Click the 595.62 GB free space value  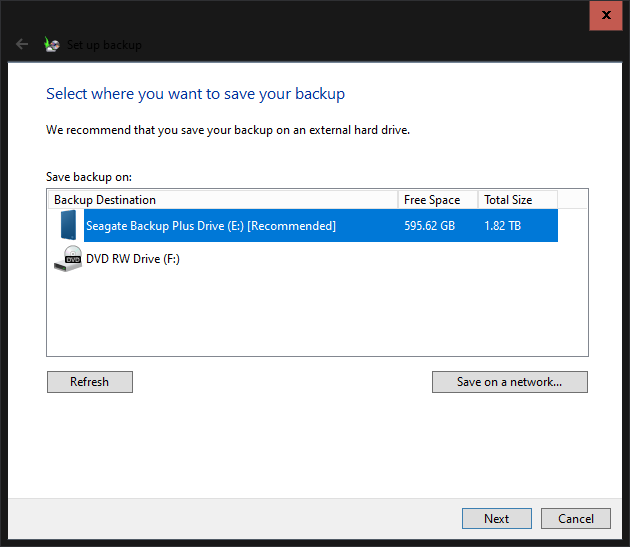[429, 226]
